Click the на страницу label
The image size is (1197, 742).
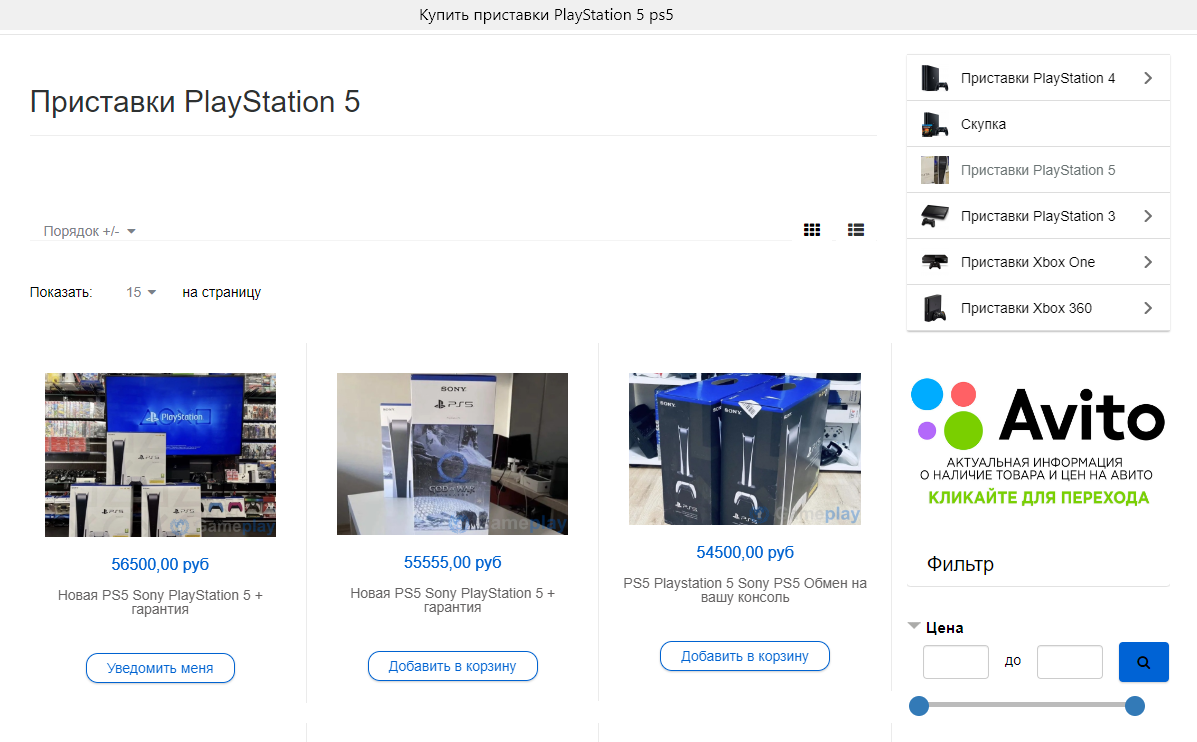(221, 292)
